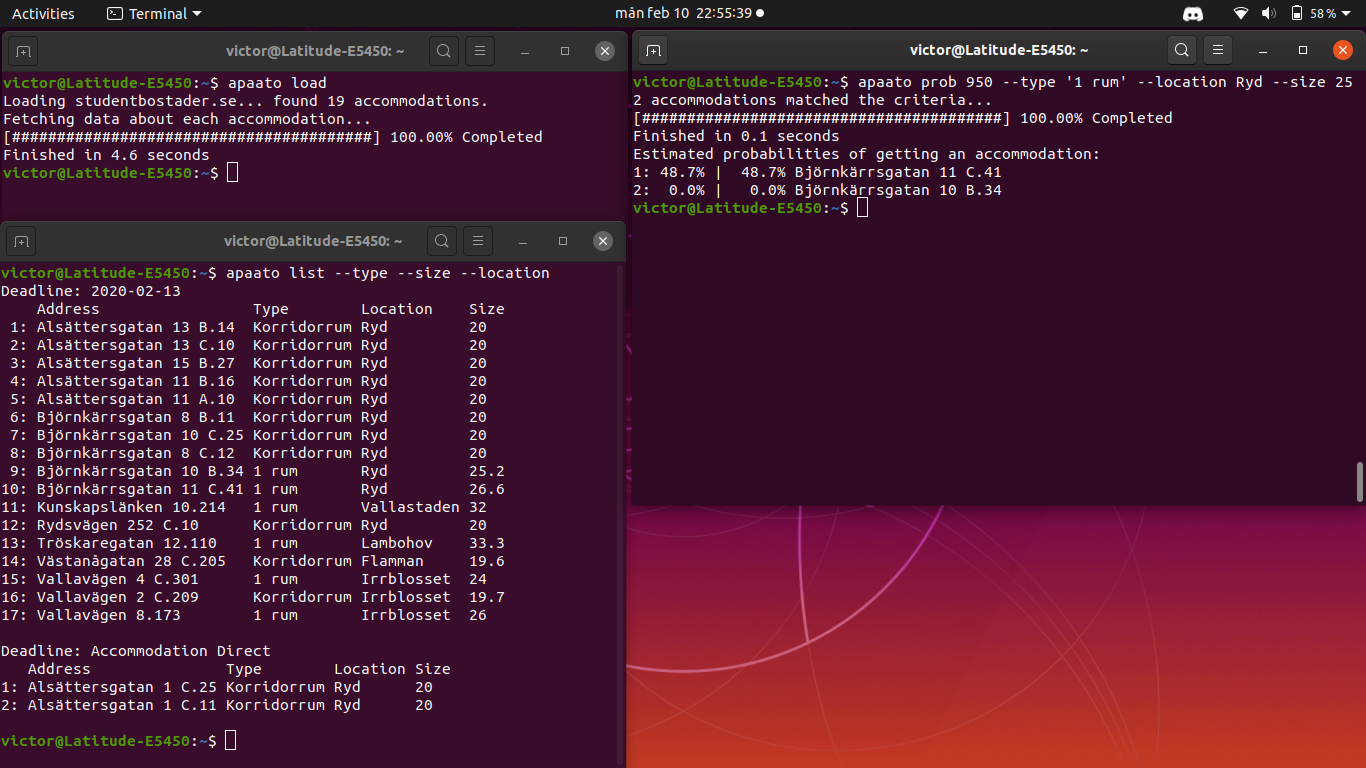This screenshot has height=768, width=1366.
Task: Open the Activities overview
Action: tap(43, 14)
